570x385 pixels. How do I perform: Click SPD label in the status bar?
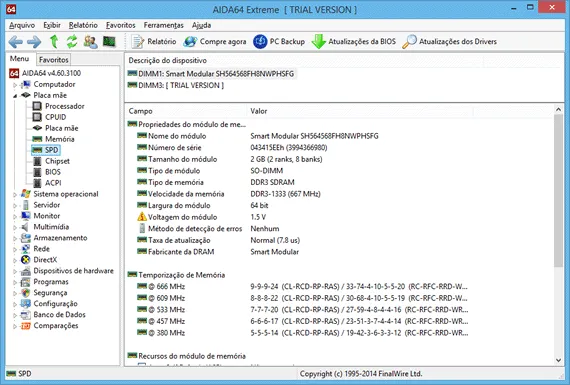pos(24,374)
